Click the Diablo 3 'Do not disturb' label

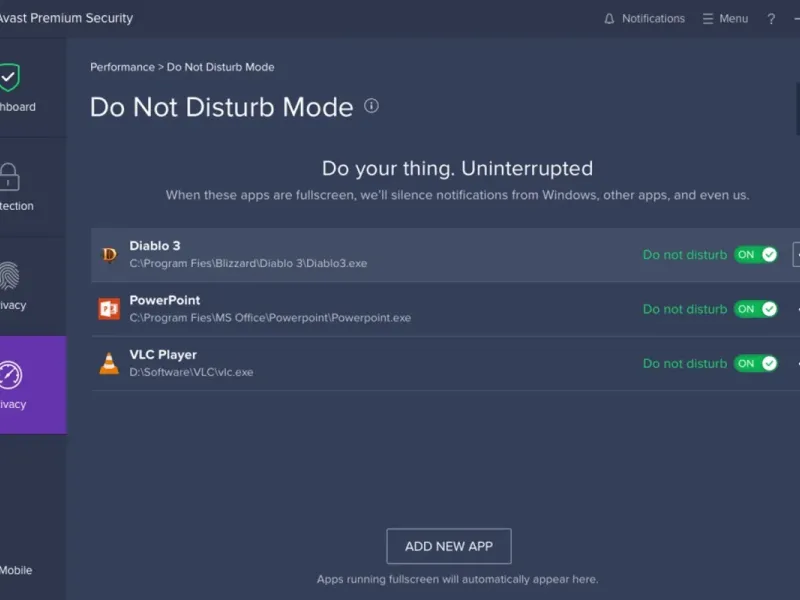[685, 255]
